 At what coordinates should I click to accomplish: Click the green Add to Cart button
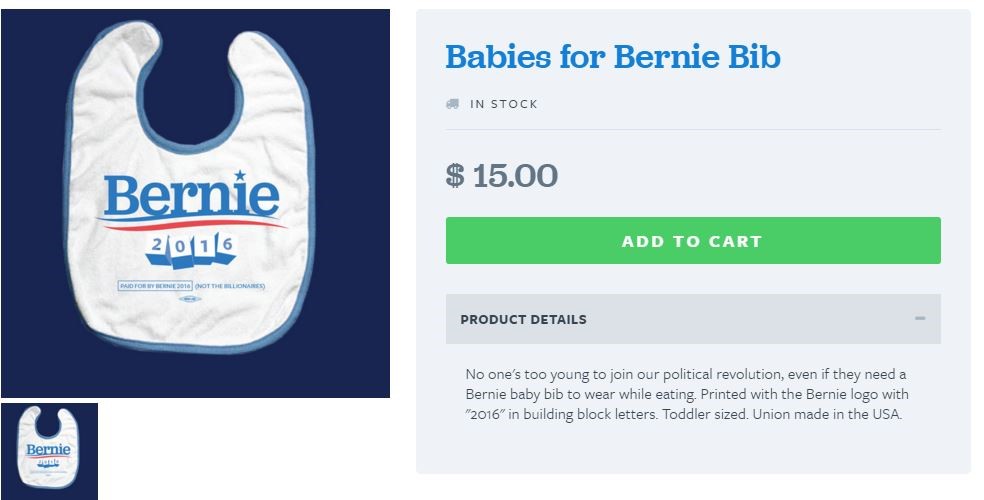(692, 241)
